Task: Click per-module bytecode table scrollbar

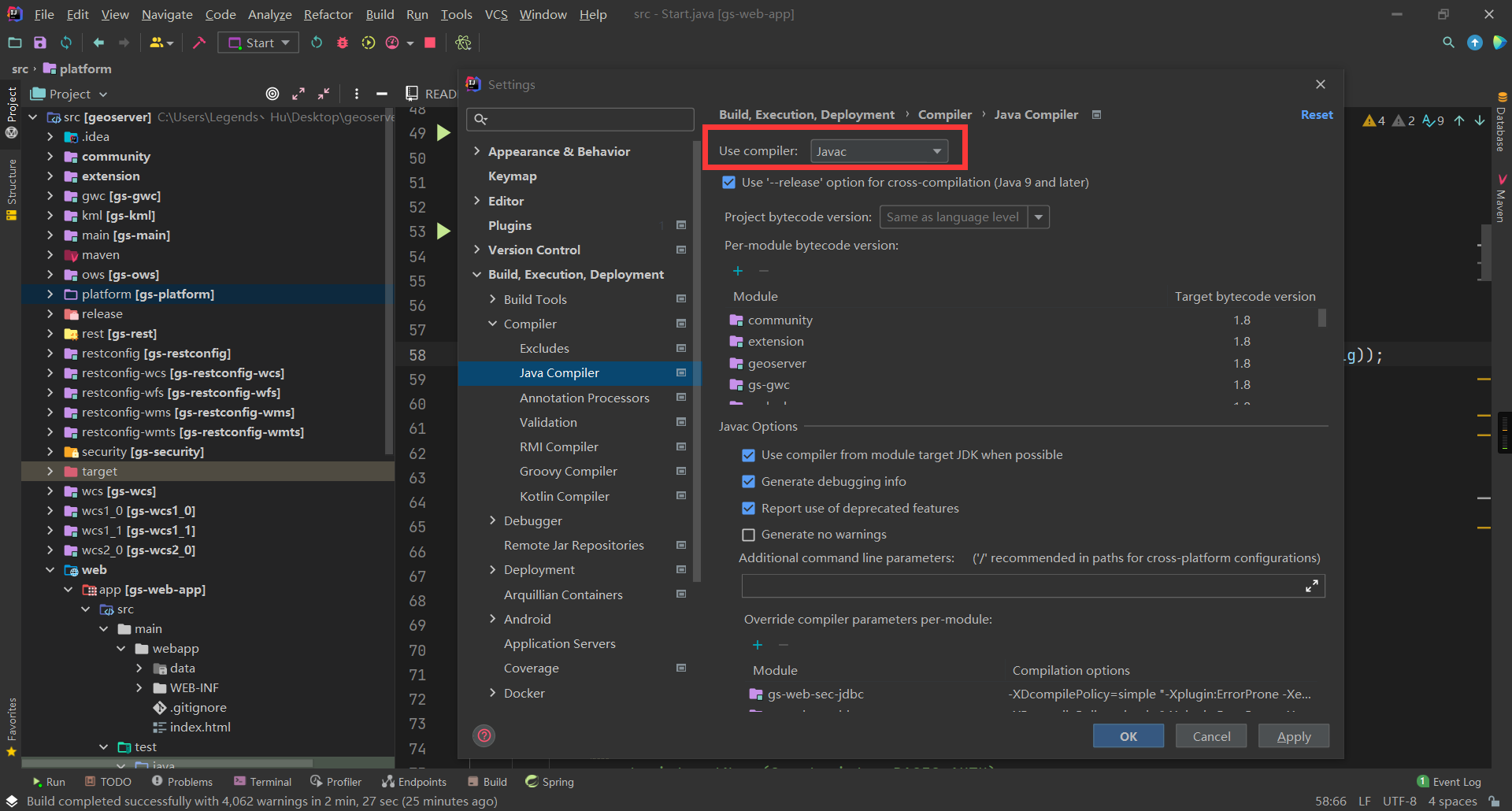Action: pyautogui.click(x=1321, y=317)
